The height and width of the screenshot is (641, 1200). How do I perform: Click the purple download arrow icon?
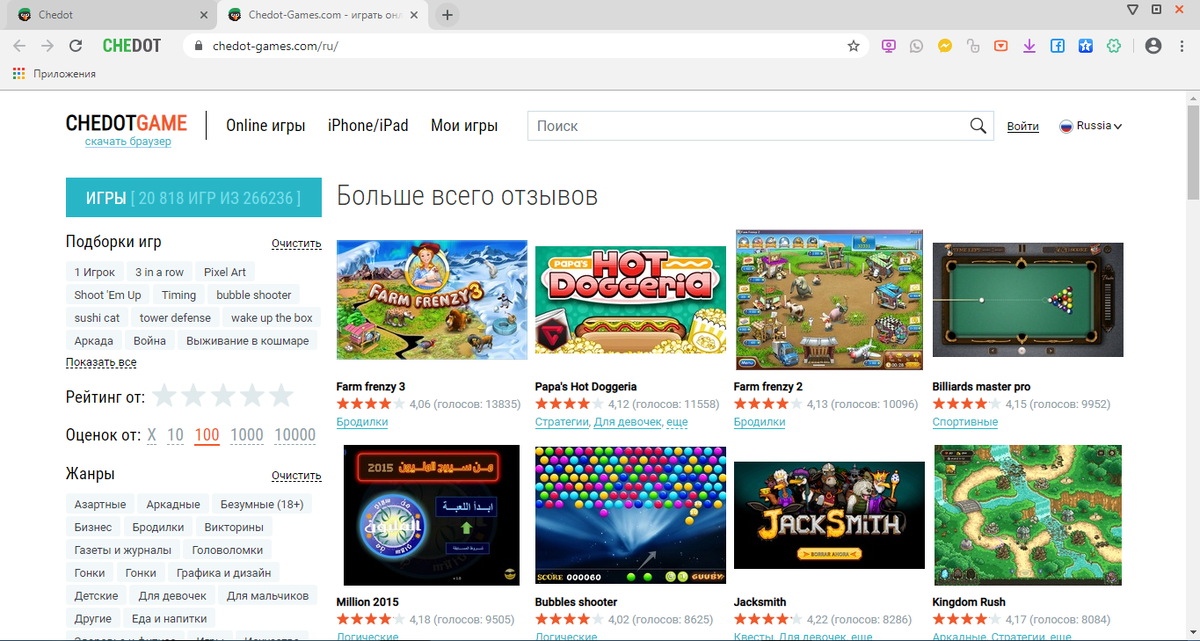point(1029,46)
